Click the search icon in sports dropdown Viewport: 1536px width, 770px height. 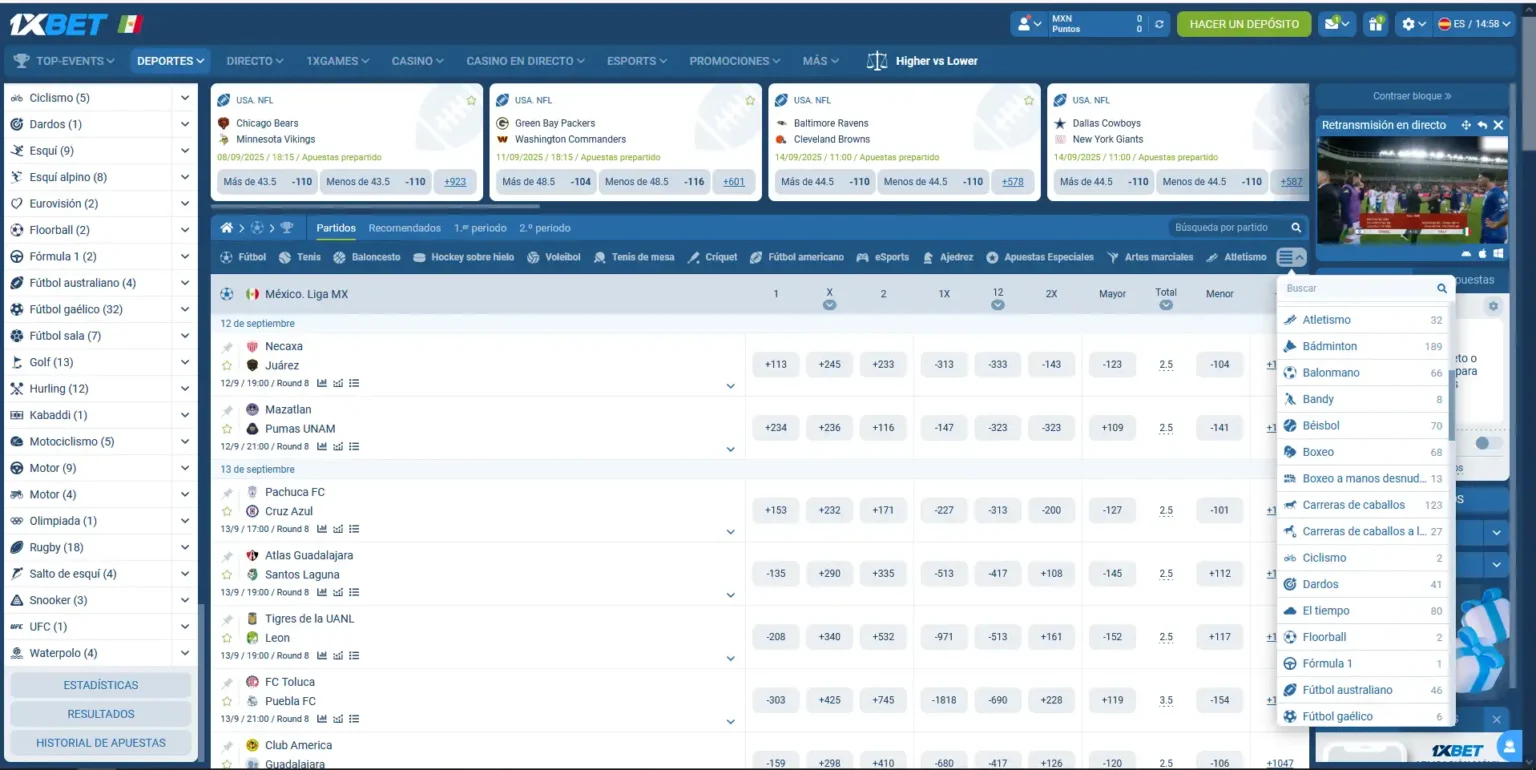click(x=1442, y=288)
